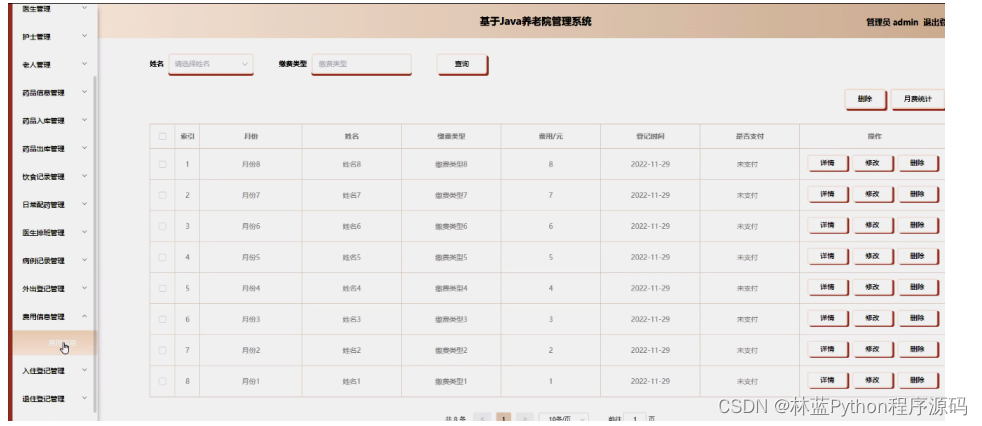
Task: Click 修改 for row 姓名4
Action: coord(872,288)
